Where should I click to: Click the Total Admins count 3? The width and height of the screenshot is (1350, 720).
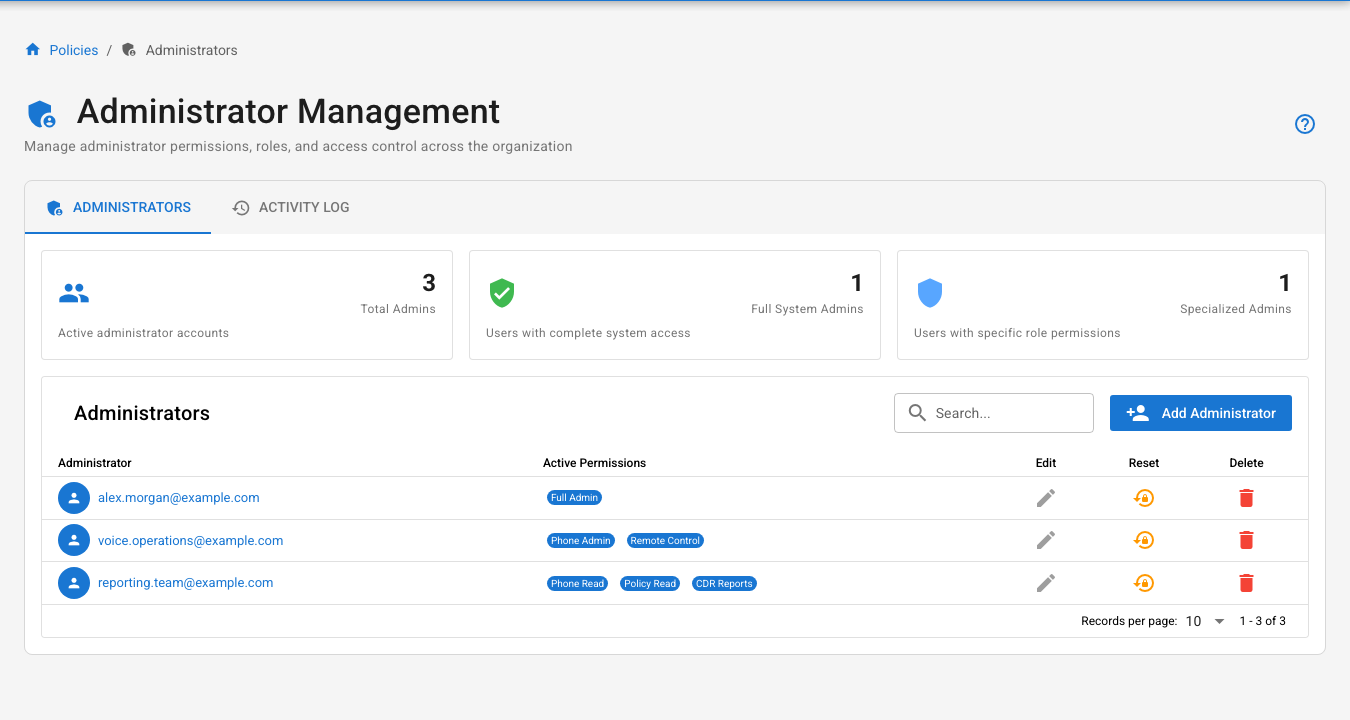coord(429,283)
